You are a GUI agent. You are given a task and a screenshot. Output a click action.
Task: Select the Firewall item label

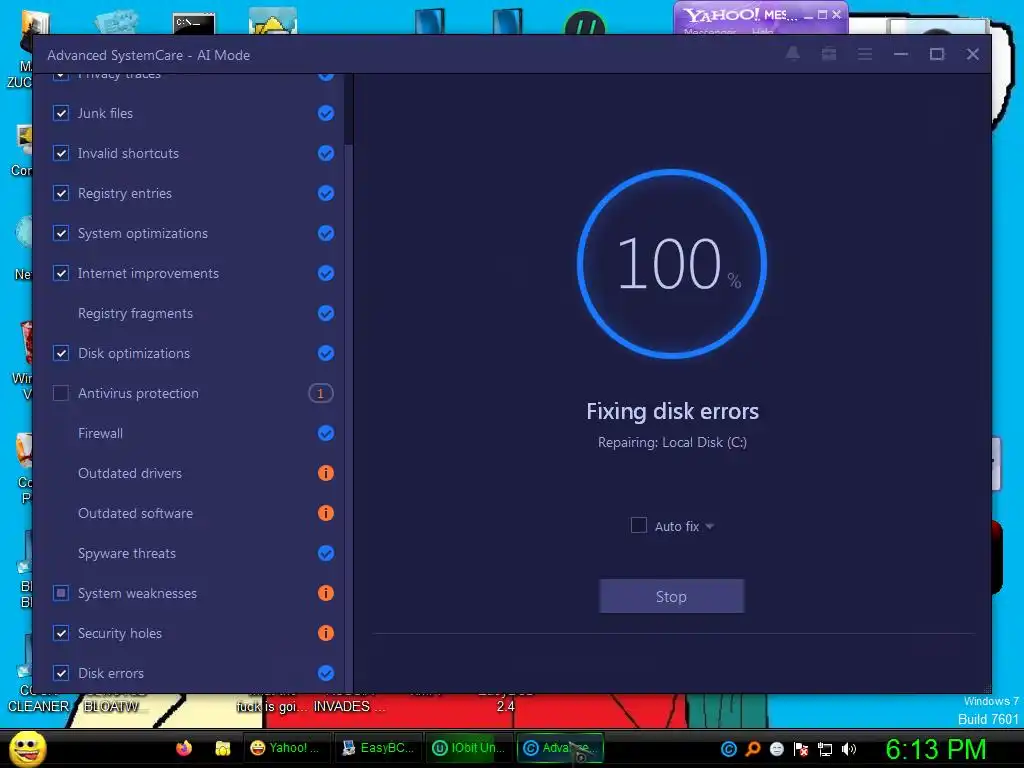[100, 434]
